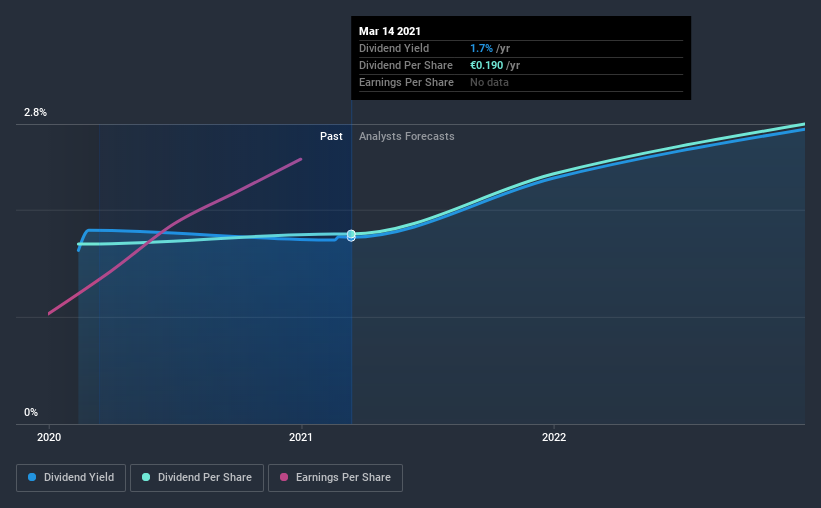Click the 2020 x-axis label
Viewport: 821px width, 508px height.
pos(49,437)
